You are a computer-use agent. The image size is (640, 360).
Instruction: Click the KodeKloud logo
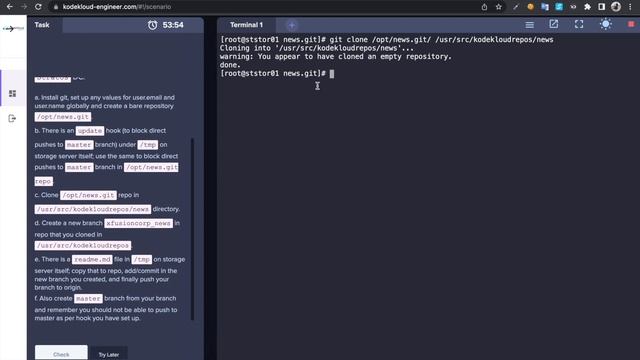click(13, 29)
